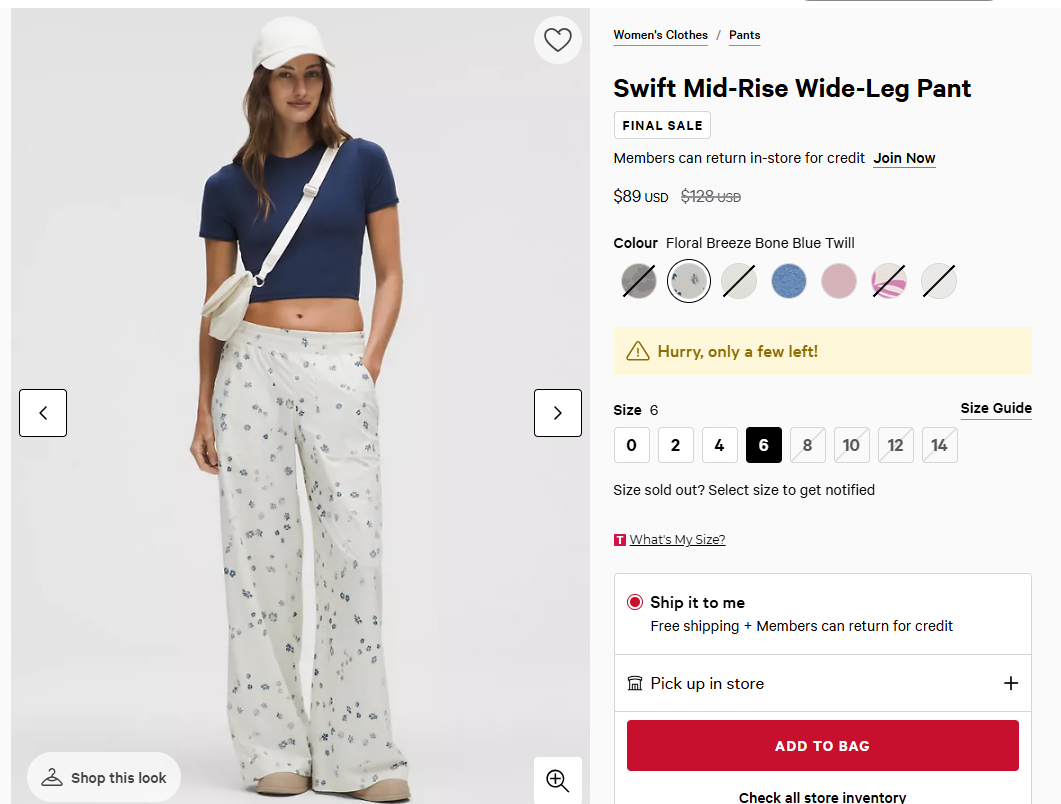Expand the Pick up in store section

pyautogui.click(x=1010, y=684)
